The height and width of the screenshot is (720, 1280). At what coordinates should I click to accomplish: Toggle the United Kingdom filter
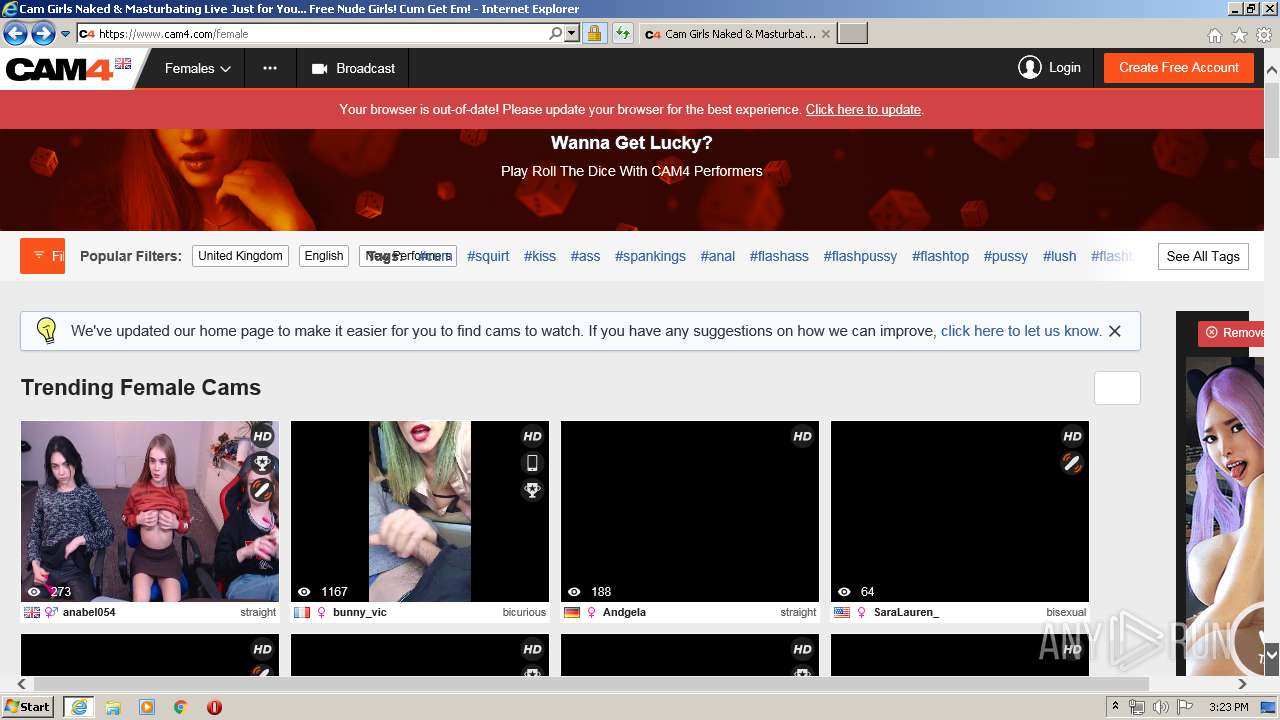(240, 256)
